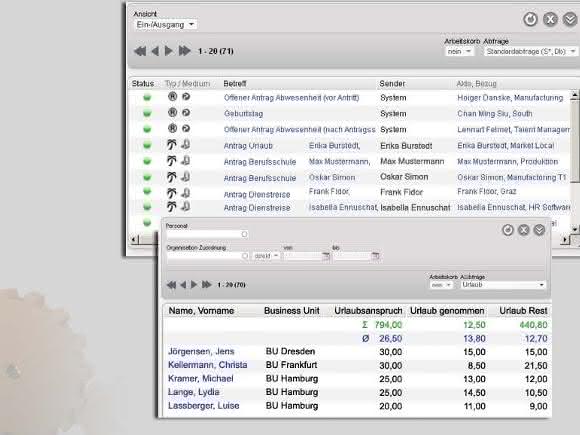Viewport: 580px width, 435px height.
Task: Click scroll-left arrow of inbox horizontal scrollbar
Action: click(x=134, y=239)
